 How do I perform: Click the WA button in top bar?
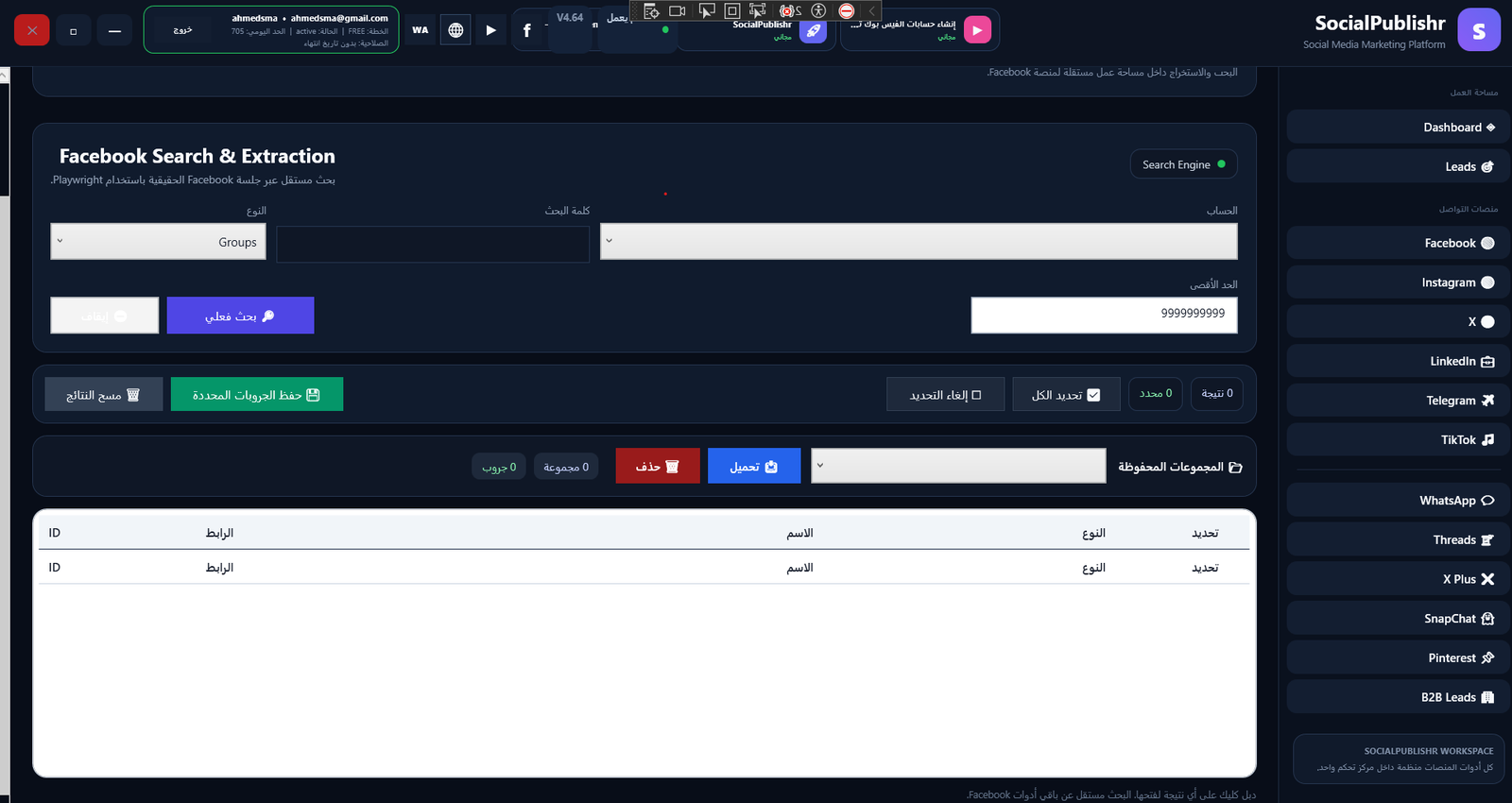tap(421, 30)
